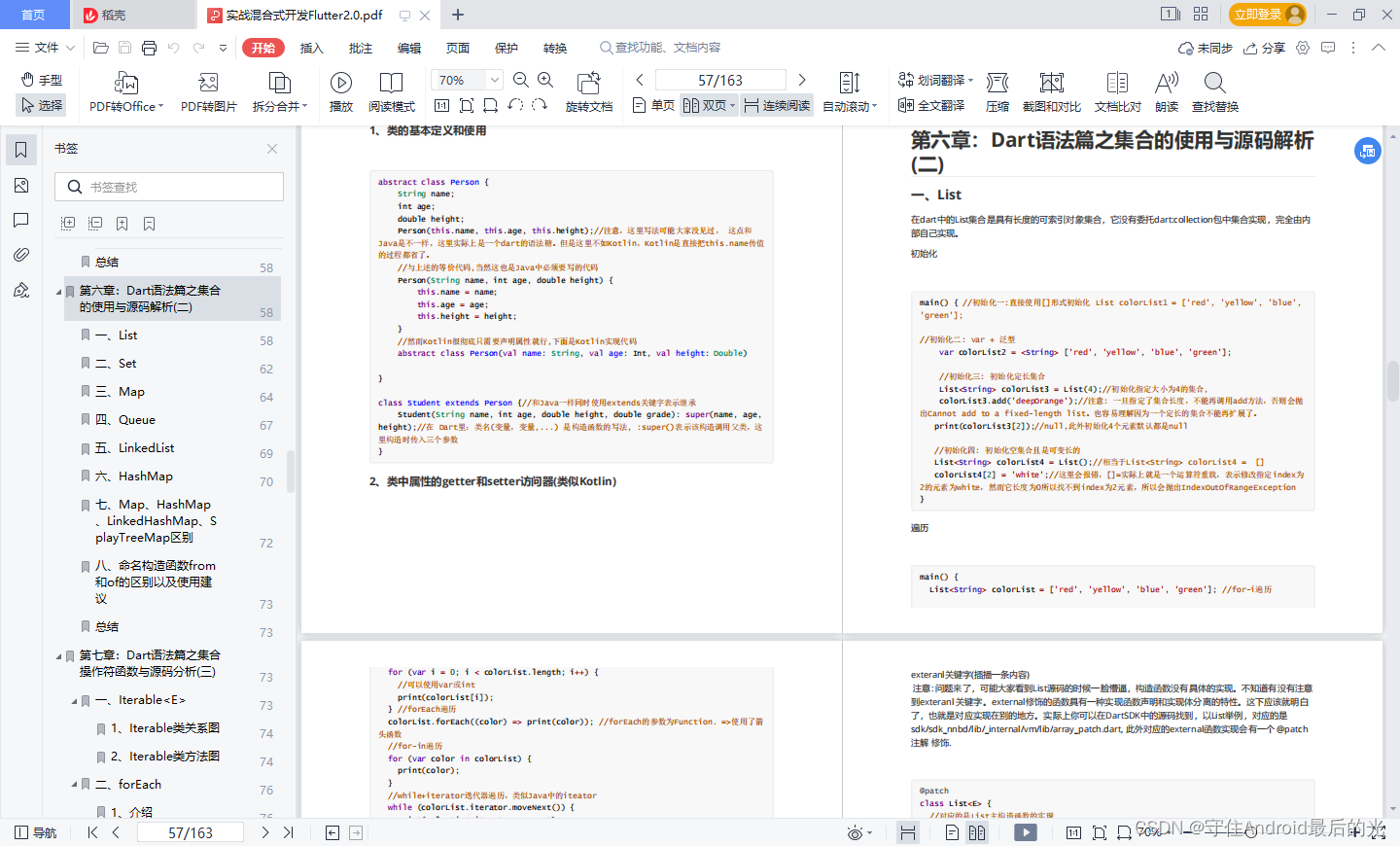
Task: Open the comments panel in sidebar
Action: pos(21,220)
